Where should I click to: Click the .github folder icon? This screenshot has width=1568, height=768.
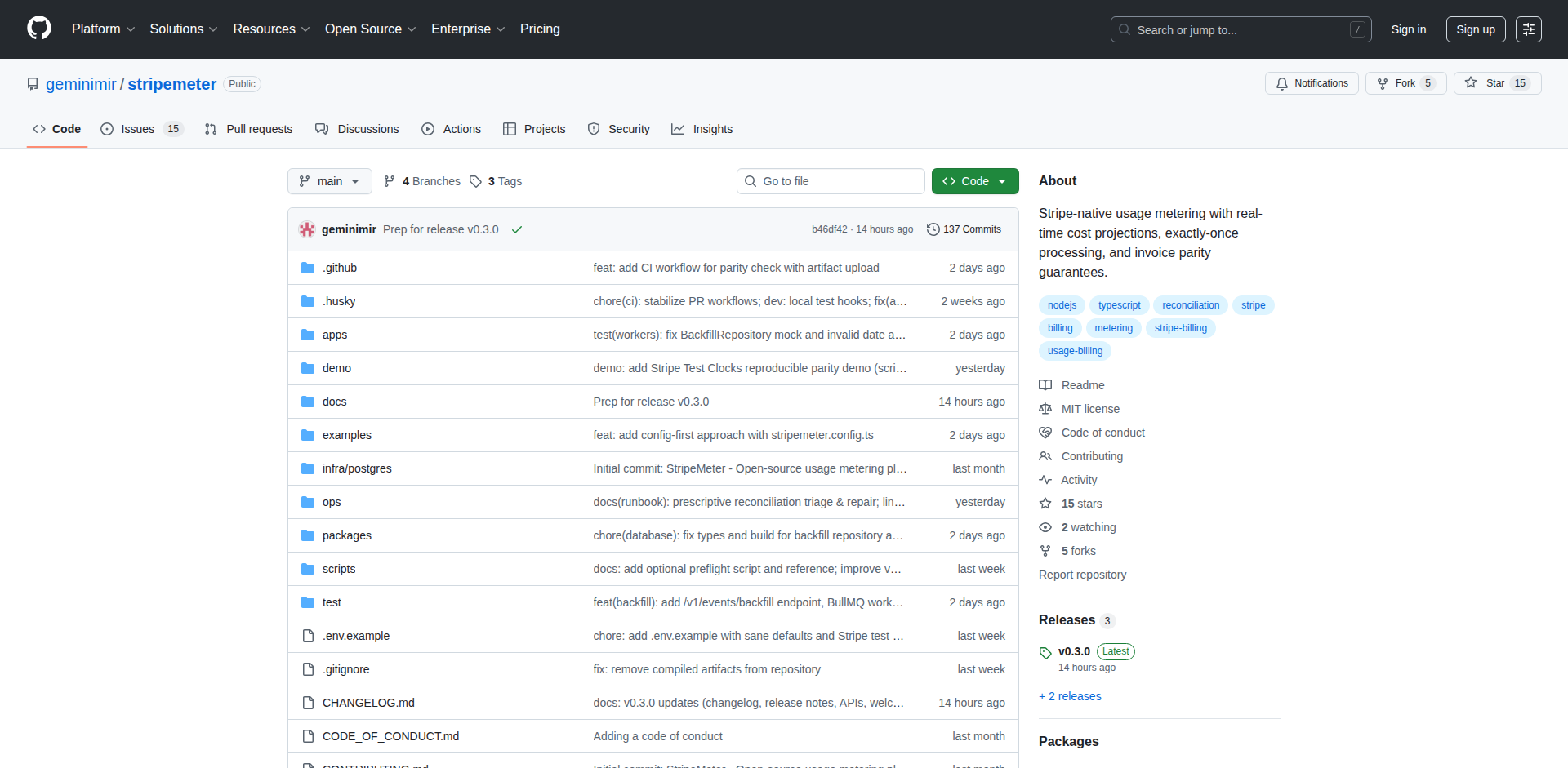pyautogui.click(x=308, y=268)
